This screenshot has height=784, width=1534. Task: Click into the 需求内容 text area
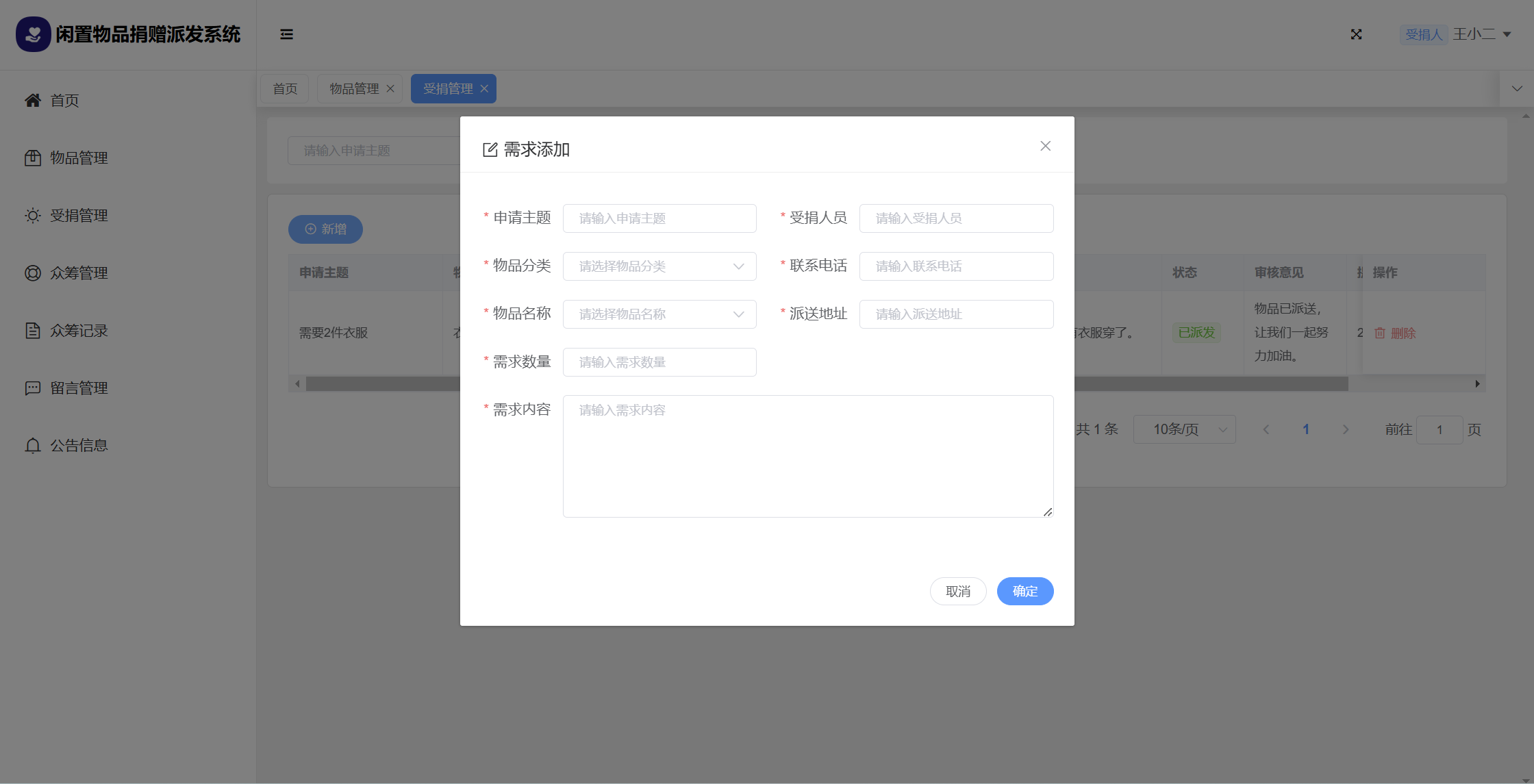coord(807,456)
